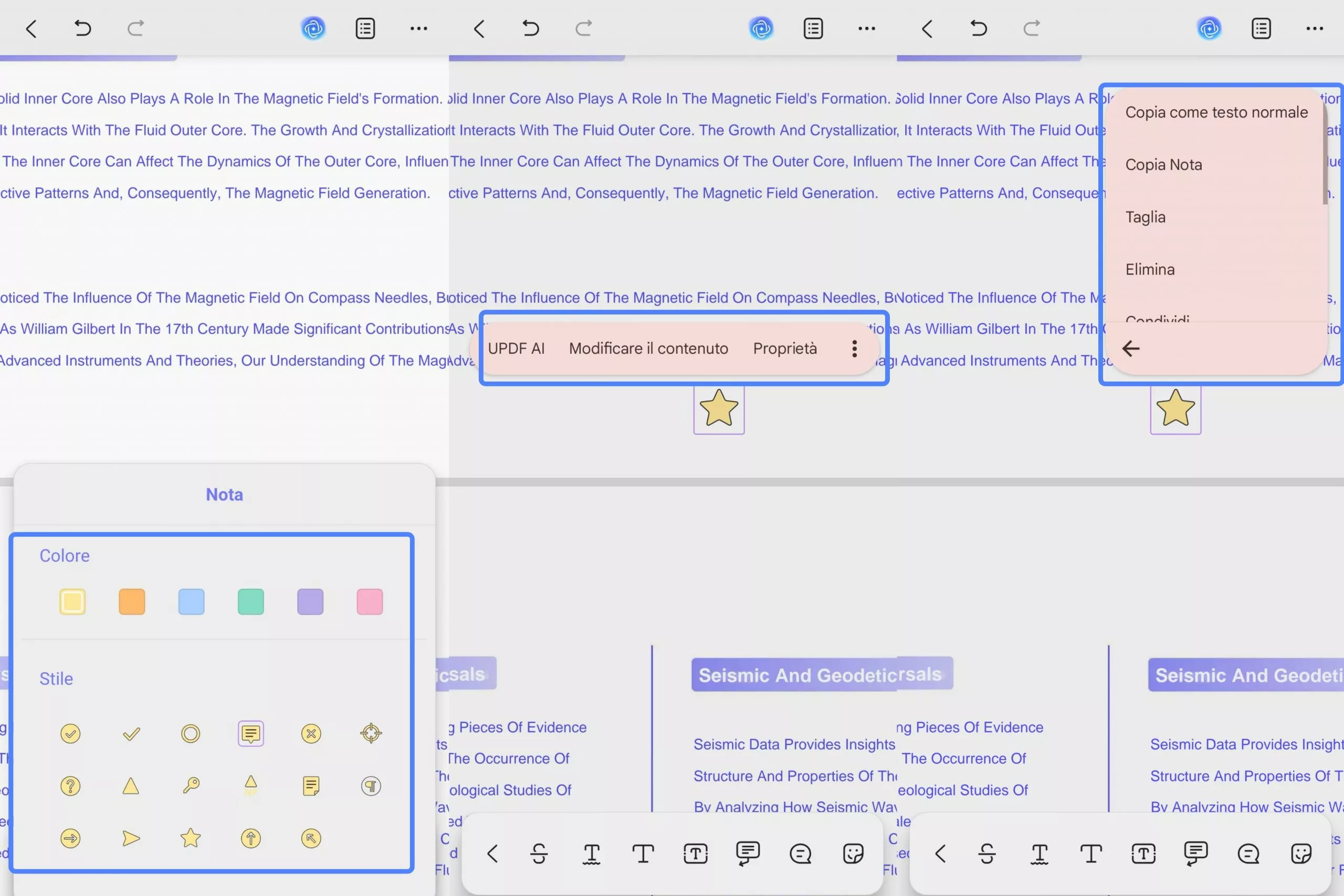This screenshot has width=1344, height=896.
Task: Choose the key note style icon
Action: [191, 786]
